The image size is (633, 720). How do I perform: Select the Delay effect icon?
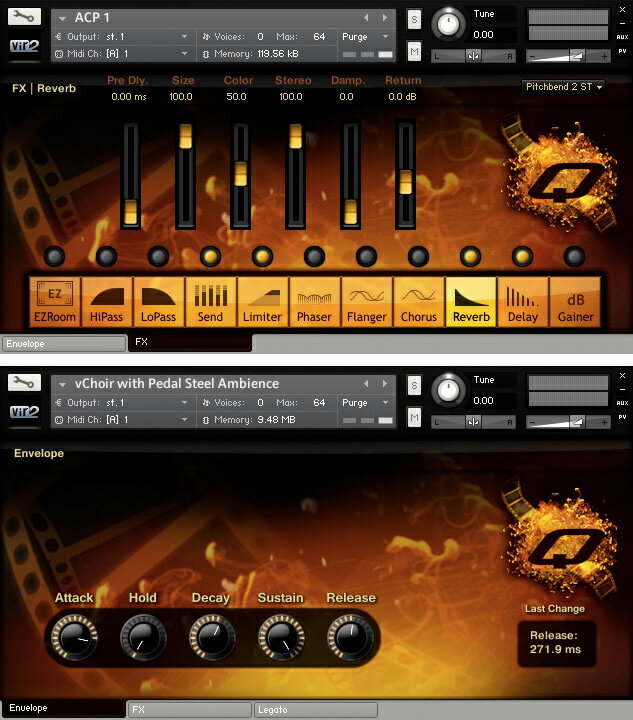(x=522, y=302)
